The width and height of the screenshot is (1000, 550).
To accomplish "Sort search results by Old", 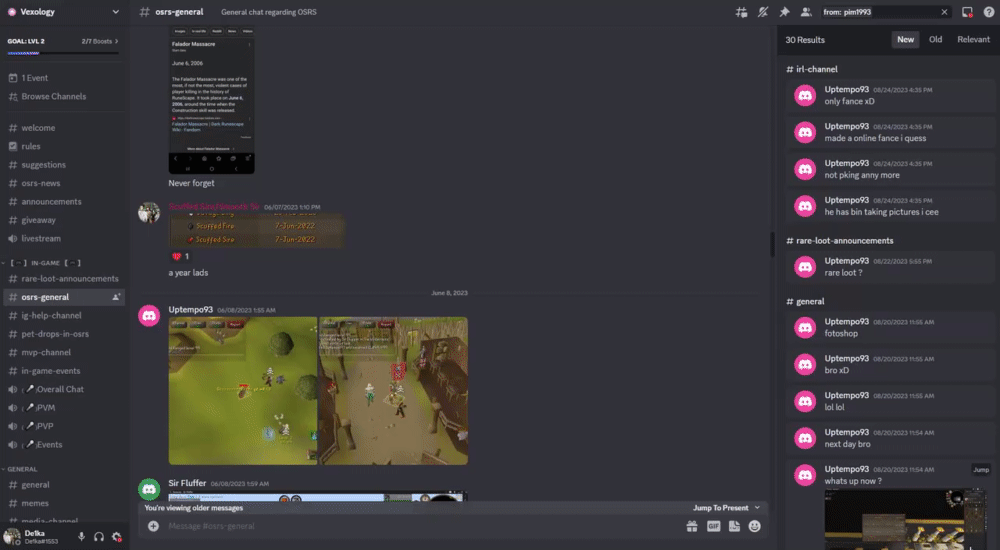I will (936, 40).
